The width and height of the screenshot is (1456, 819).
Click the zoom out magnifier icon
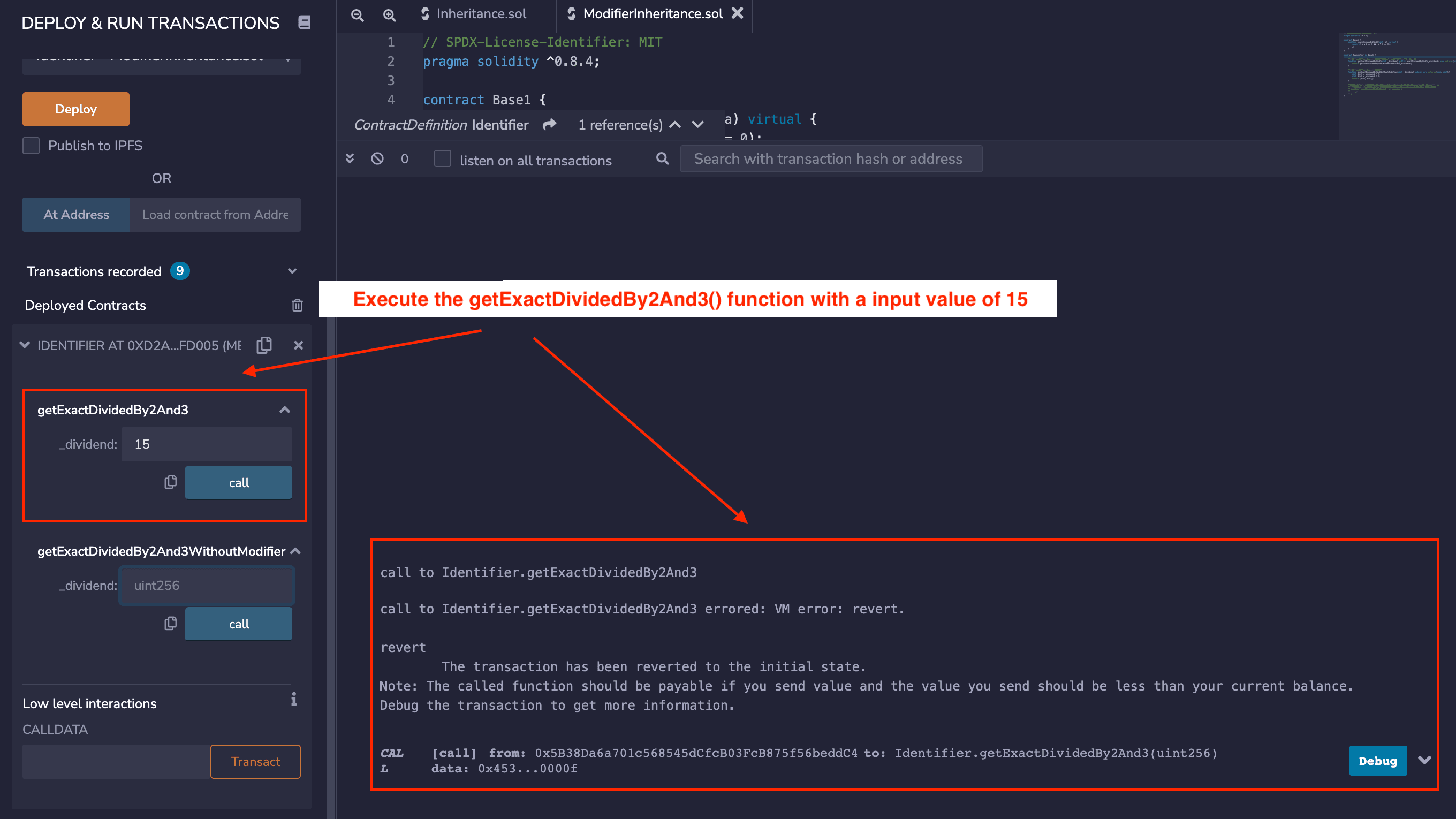point(357,14)
